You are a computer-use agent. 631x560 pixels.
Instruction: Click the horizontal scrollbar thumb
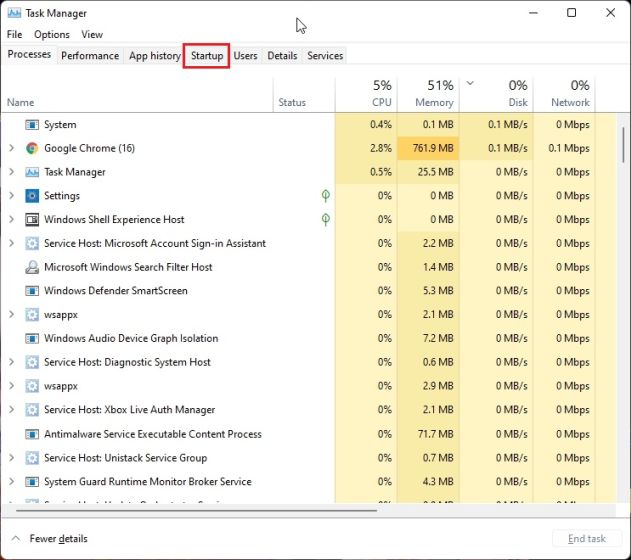196,511
